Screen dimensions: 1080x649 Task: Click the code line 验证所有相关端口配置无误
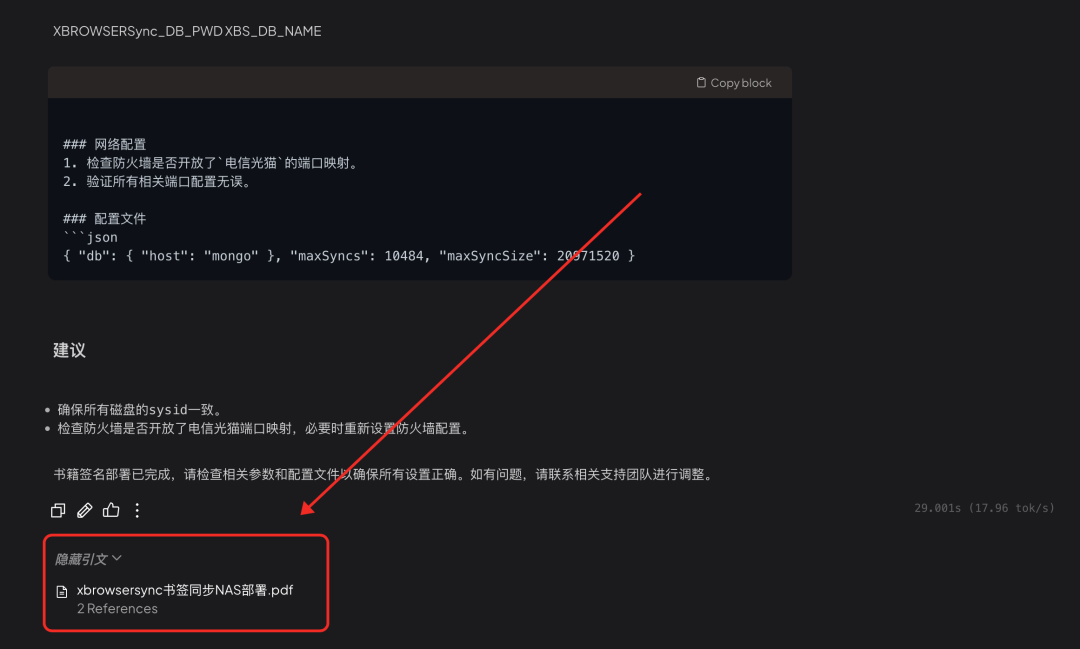tap(158, 182)
